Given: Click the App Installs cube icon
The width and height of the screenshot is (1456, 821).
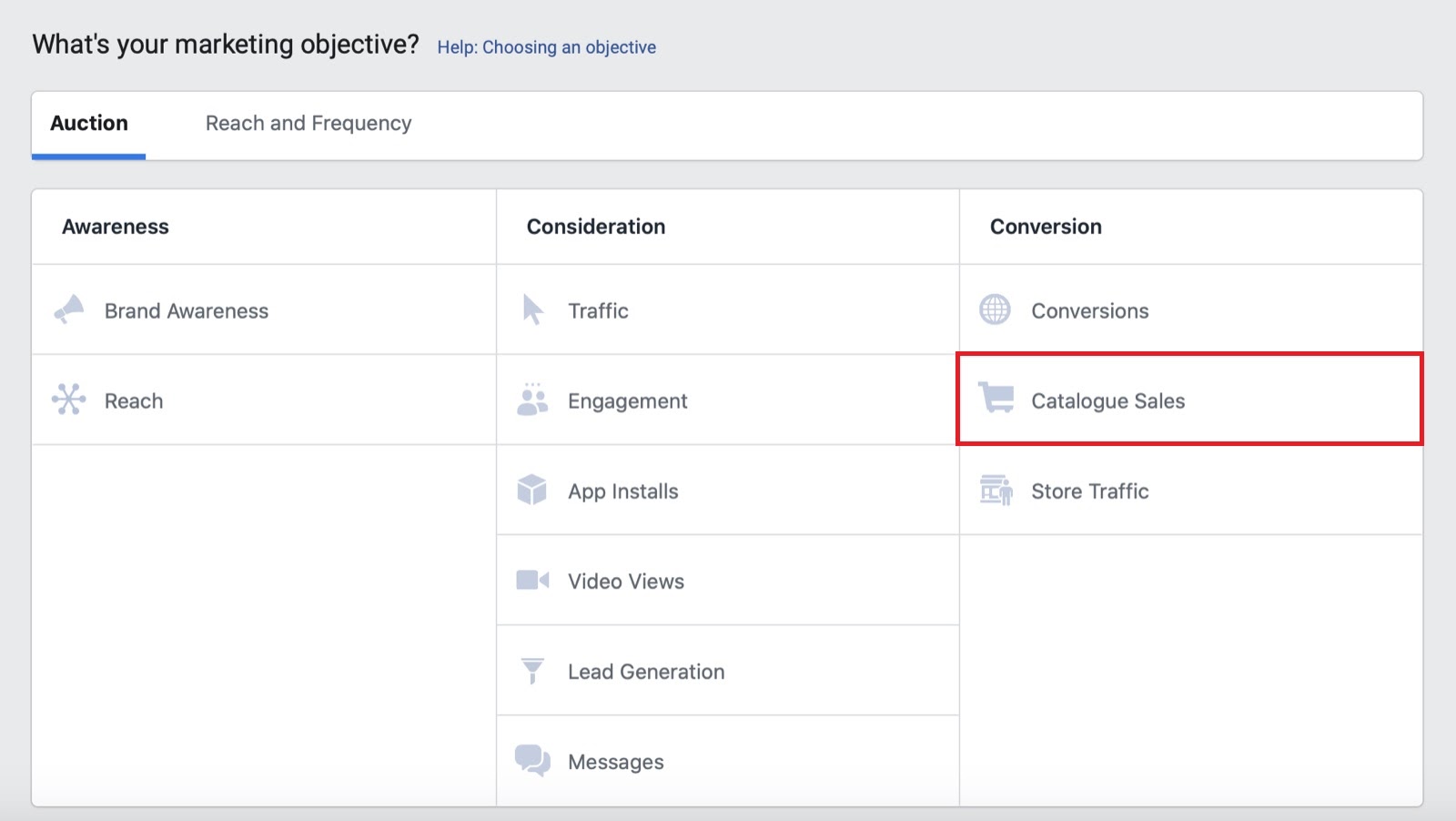Looking at the screenshot, I should [x=531, y=490].
